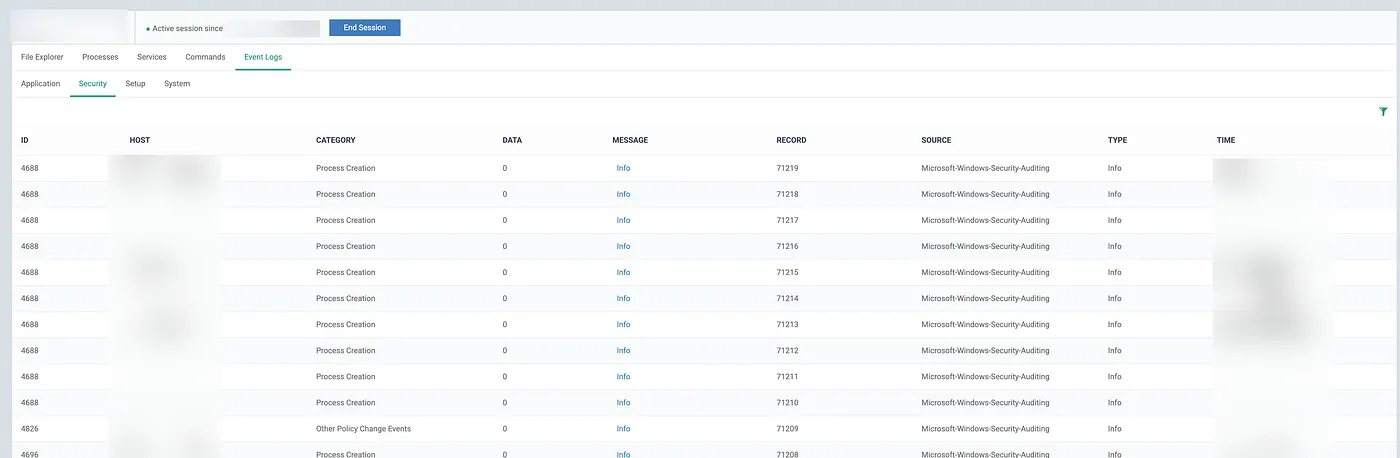The height and width of the screenshot is (458, 1400).
Task: Go to the Commands tab
Action: 205,57
